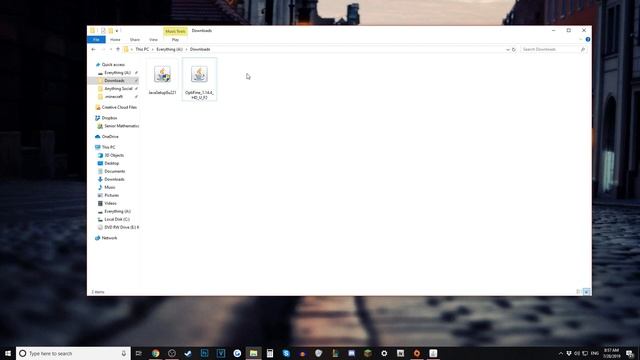The height and width of the screenshot is (360, 640).
Task: Click the Type here to search box
Action: coord(73,353)
